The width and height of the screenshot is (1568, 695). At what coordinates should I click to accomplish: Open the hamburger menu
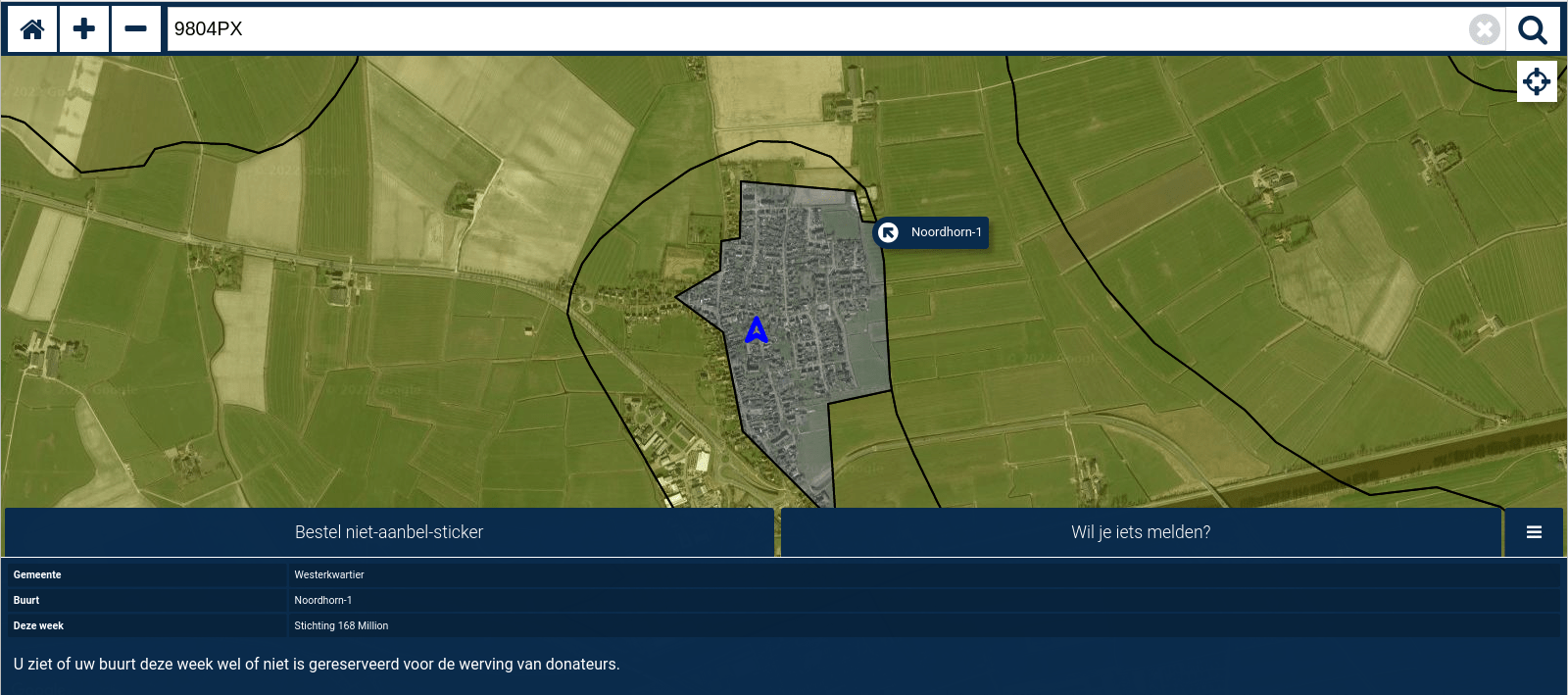click(1534, 532)
